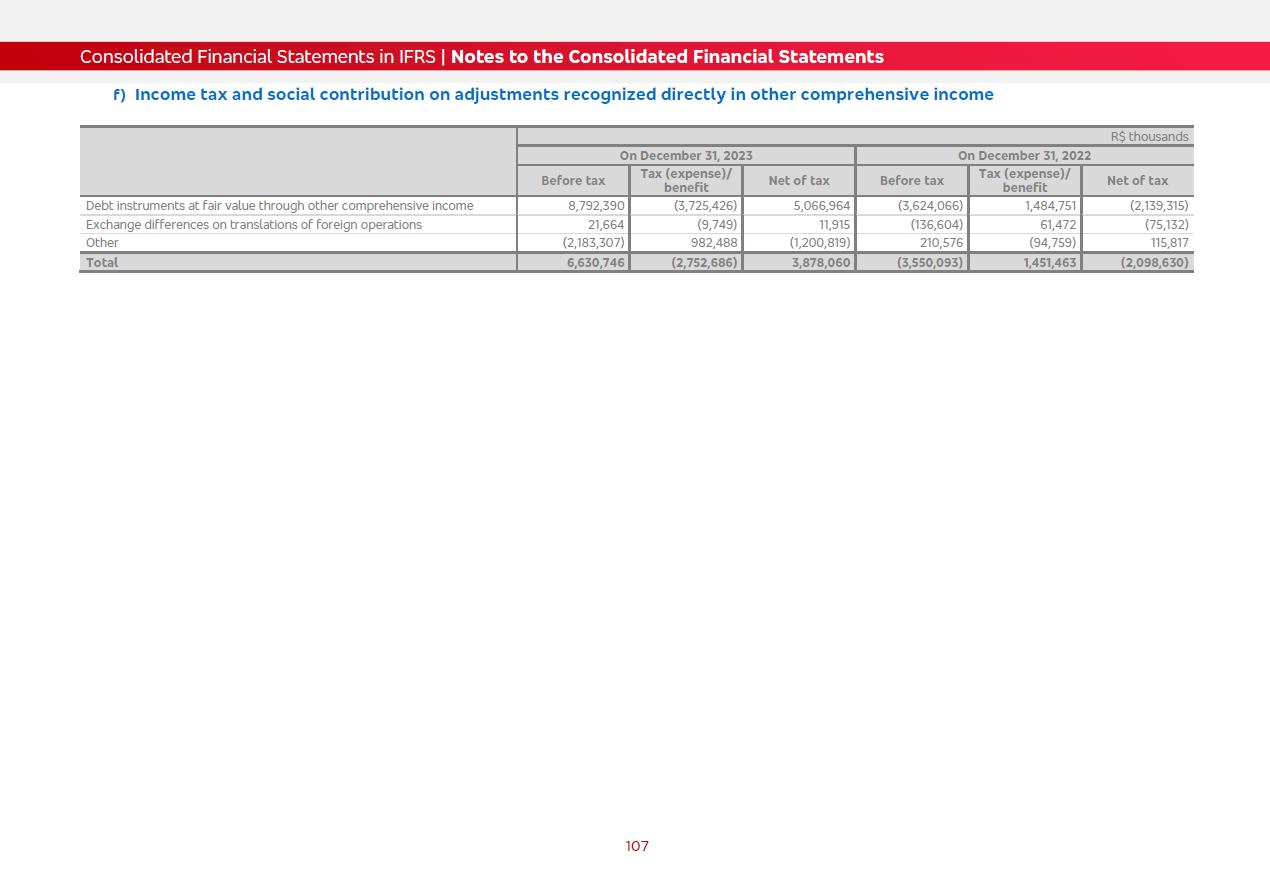The width and height of the screenshot is (1270, 893).
Task: Select the 5,066,964 net of tax cell
Action: coord(821,206)
